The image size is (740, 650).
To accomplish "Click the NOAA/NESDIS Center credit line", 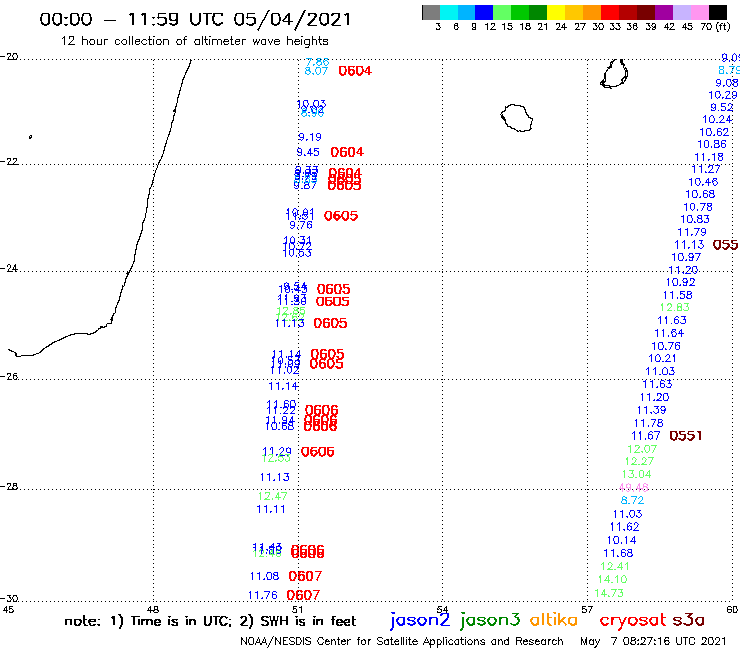I will [402, 641].
